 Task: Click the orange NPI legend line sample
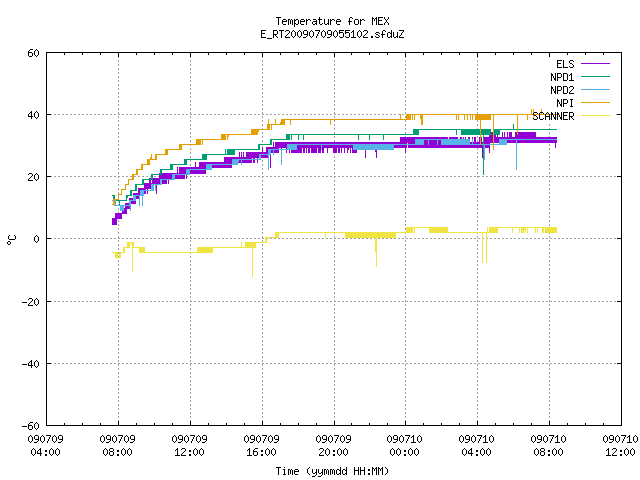(595, 103)
